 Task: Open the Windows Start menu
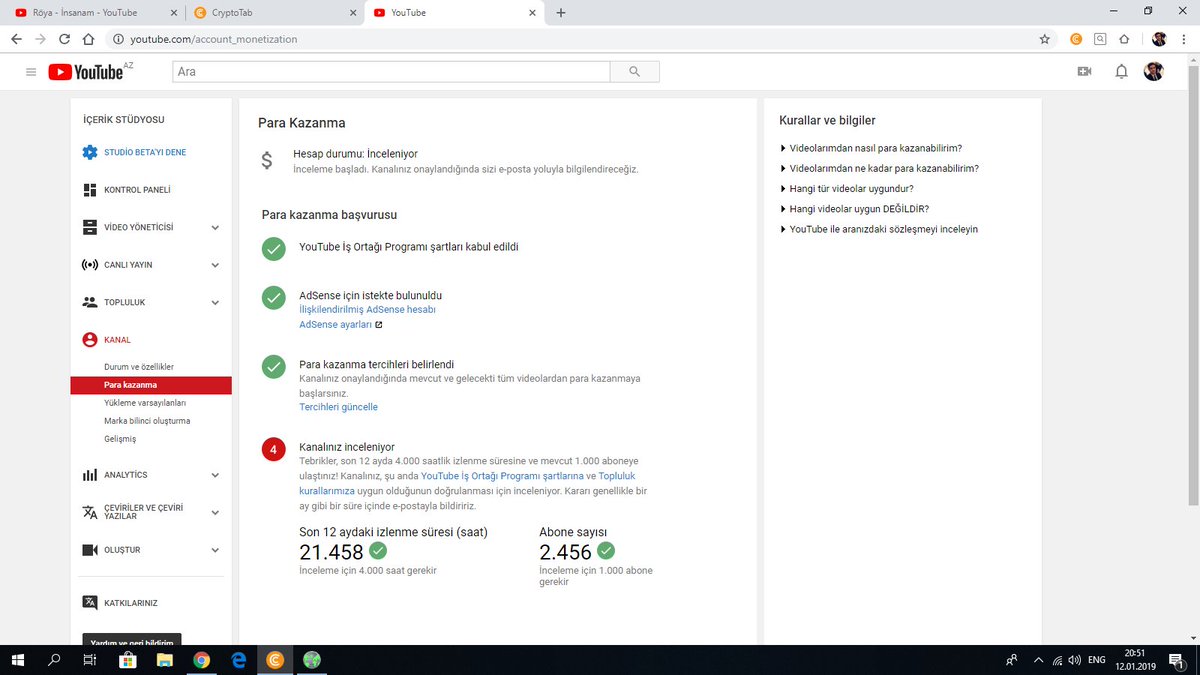coord(18,660)
